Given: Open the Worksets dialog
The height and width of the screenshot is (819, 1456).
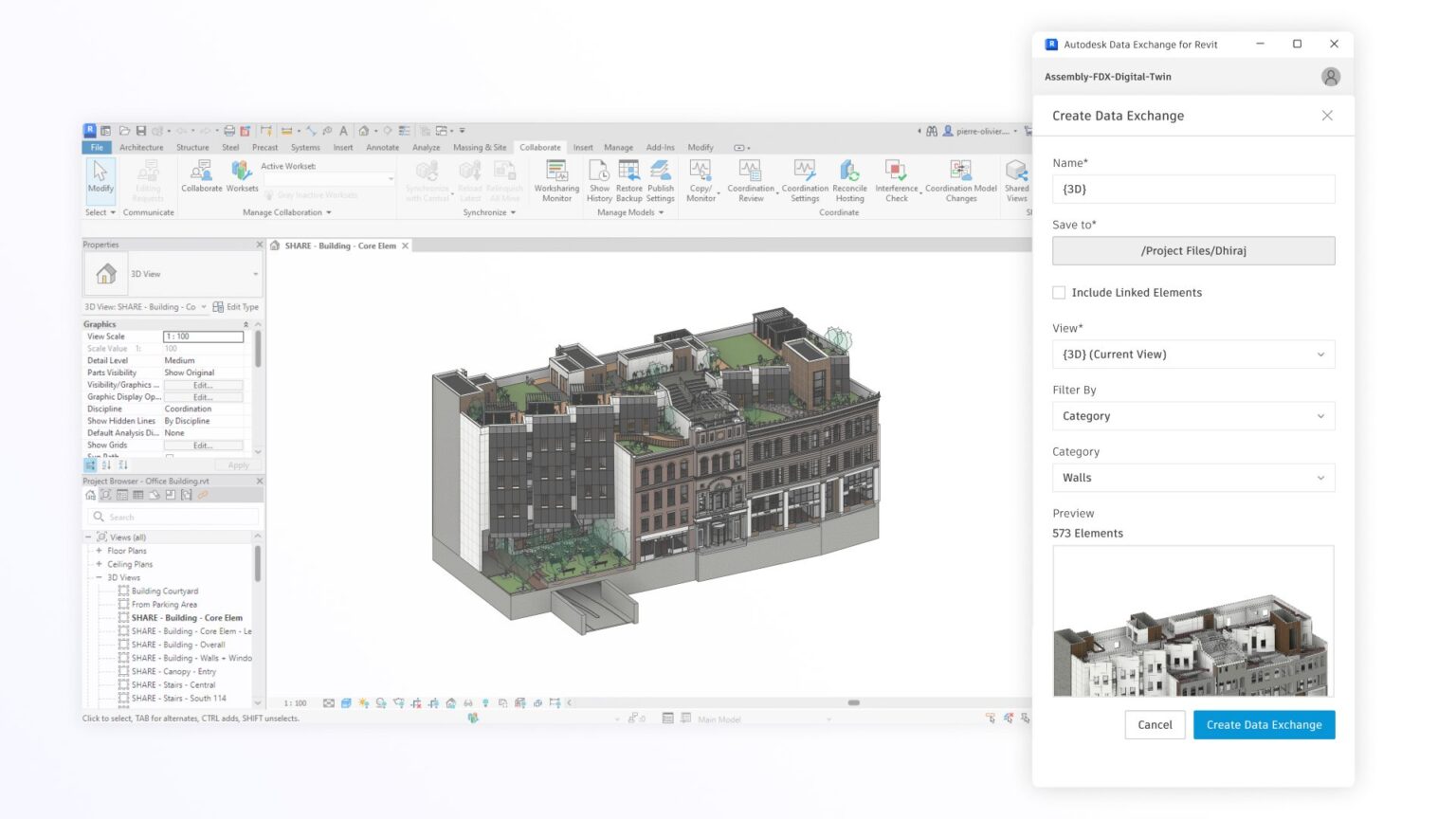Looking at the screenshot, I should (242, 180).
